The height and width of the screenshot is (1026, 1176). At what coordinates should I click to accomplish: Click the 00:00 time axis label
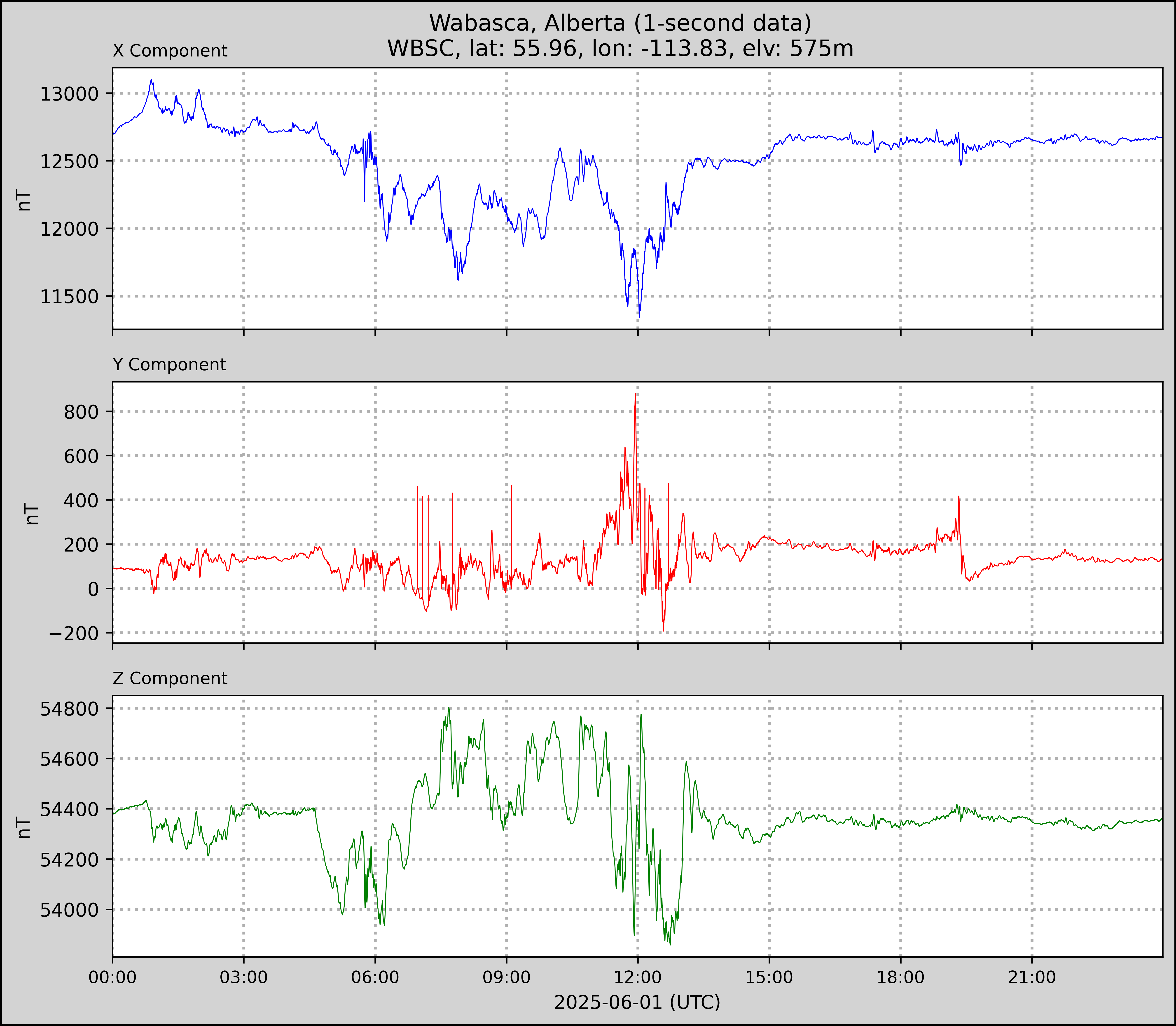pyautogui.click(x=113, y=977)
